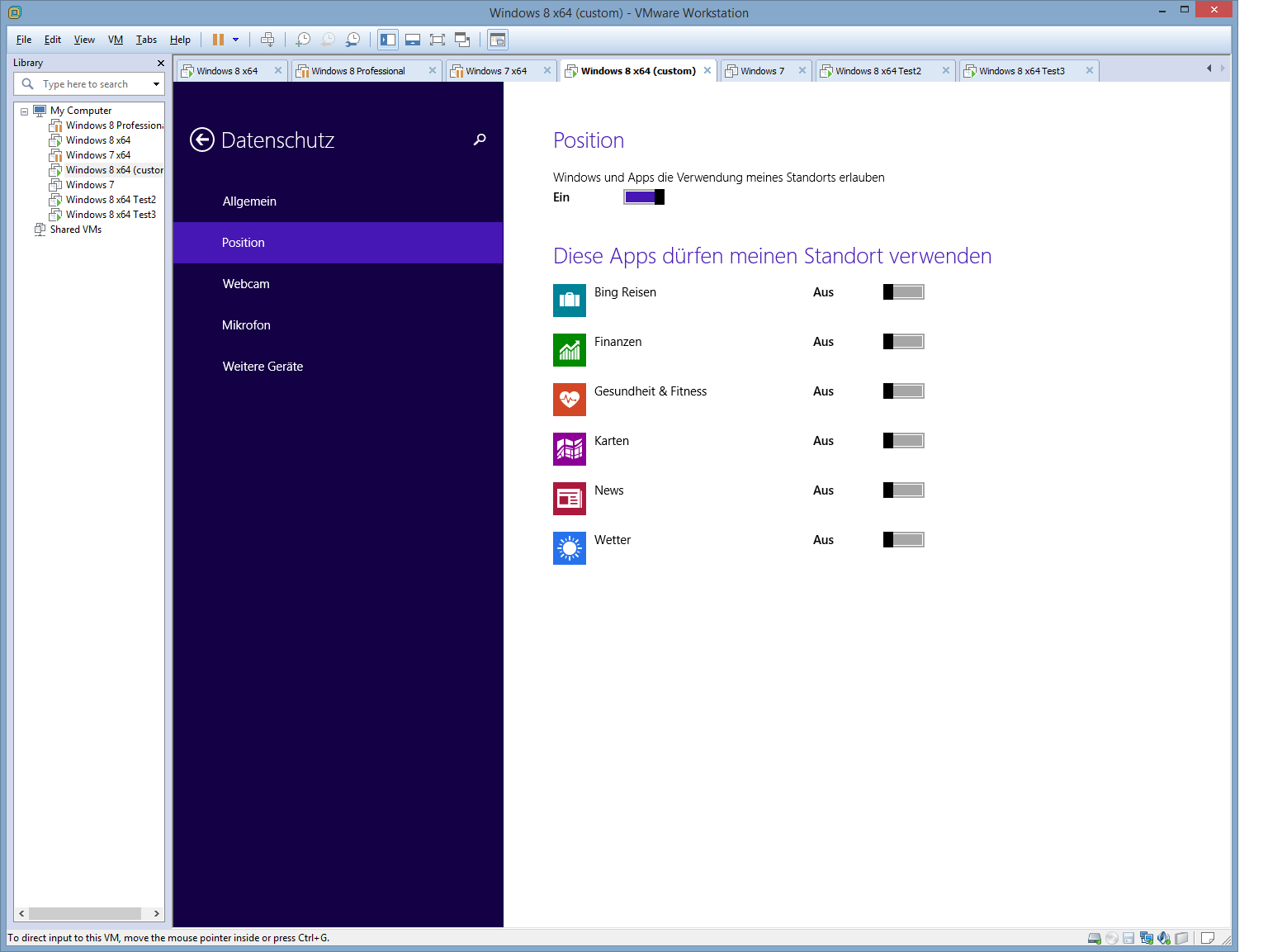Click the floppy drive status bar icon

1128,938
